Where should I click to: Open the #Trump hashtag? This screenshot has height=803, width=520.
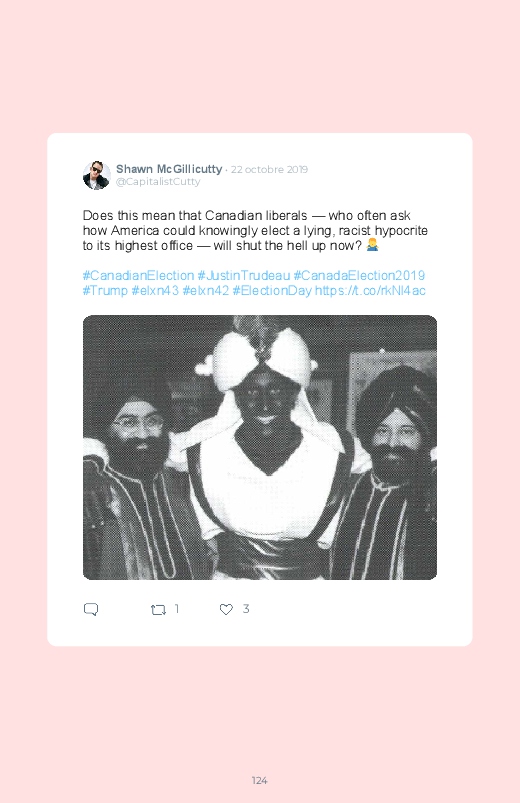pos(105,291)
